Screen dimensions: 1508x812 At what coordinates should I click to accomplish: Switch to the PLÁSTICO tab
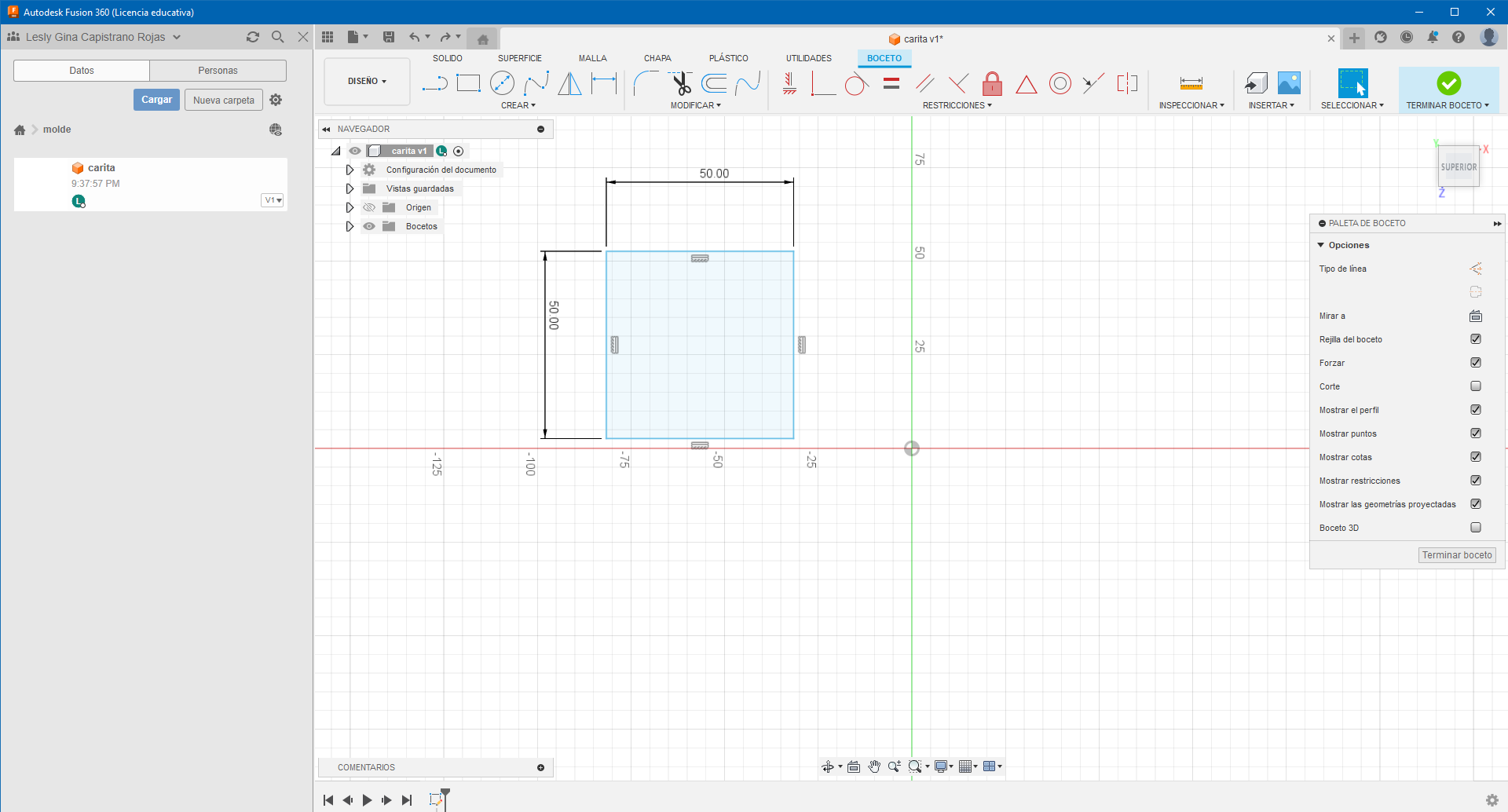tap(729, 58)
